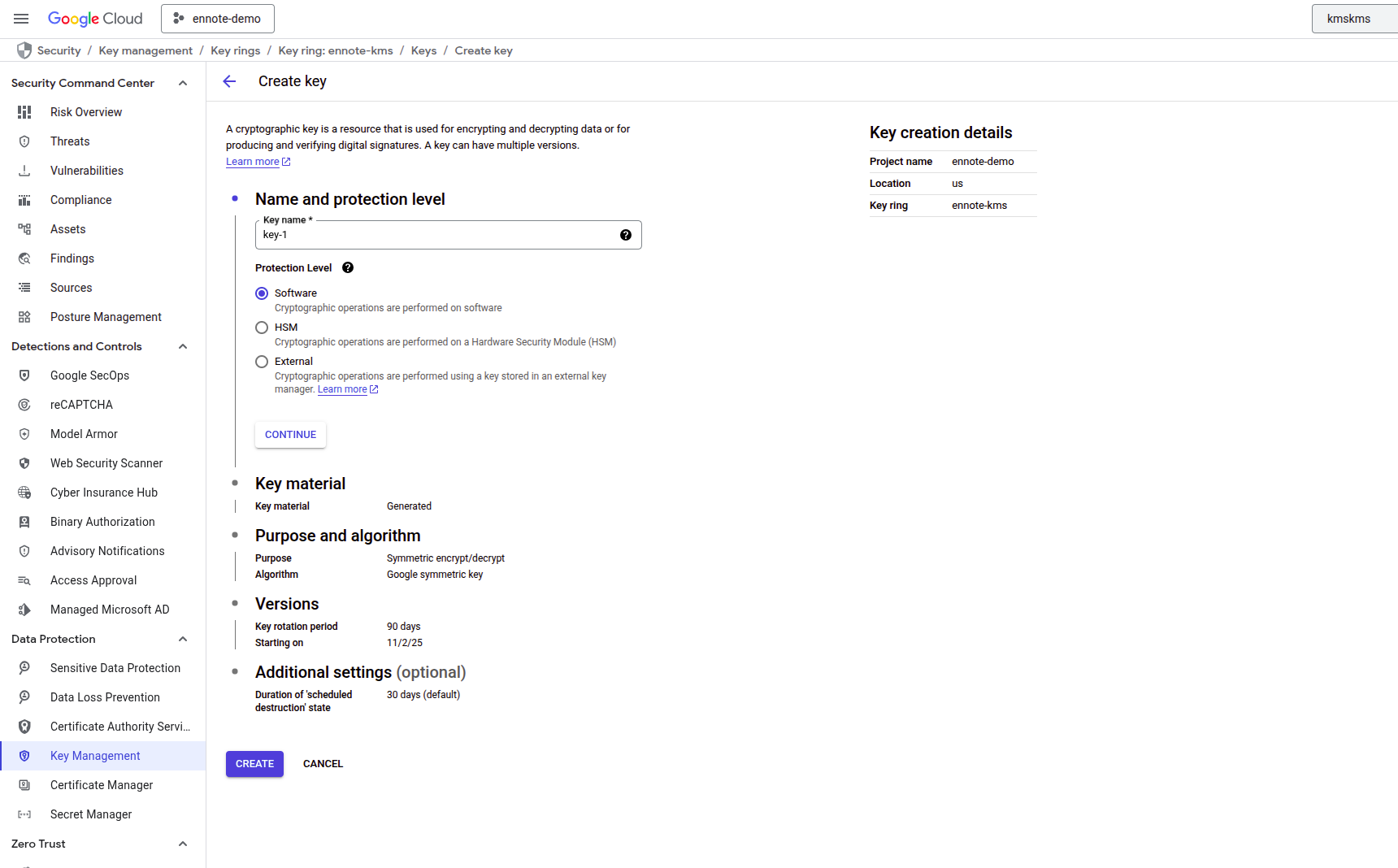Click the Risk Overview sidebar icon

[x=24, y=112]
